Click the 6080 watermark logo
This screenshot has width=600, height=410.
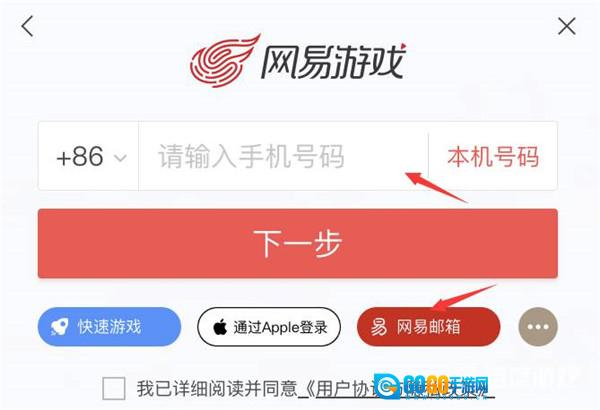[x=432, y=386]
